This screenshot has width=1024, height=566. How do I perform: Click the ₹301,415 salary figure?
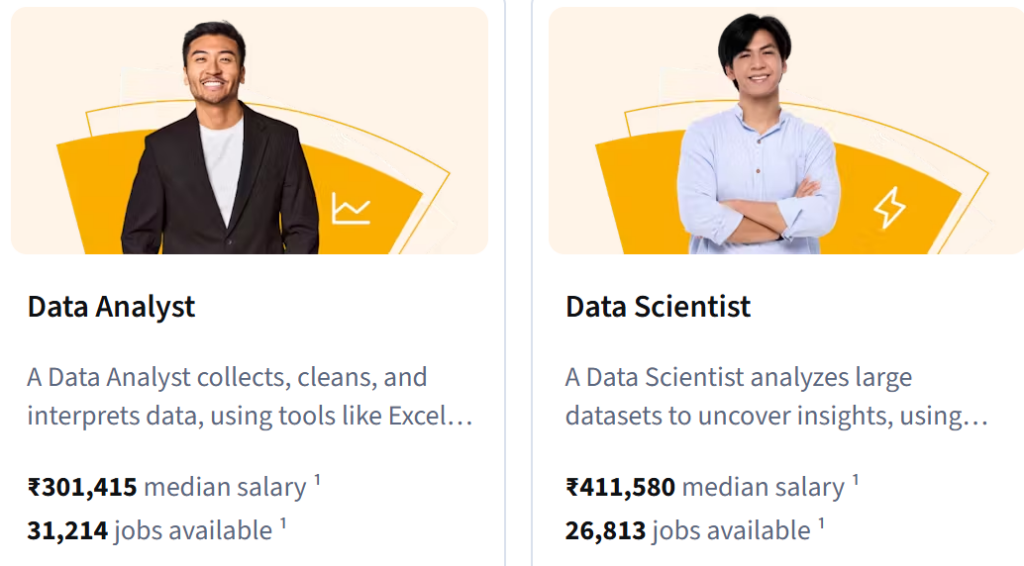82,487
